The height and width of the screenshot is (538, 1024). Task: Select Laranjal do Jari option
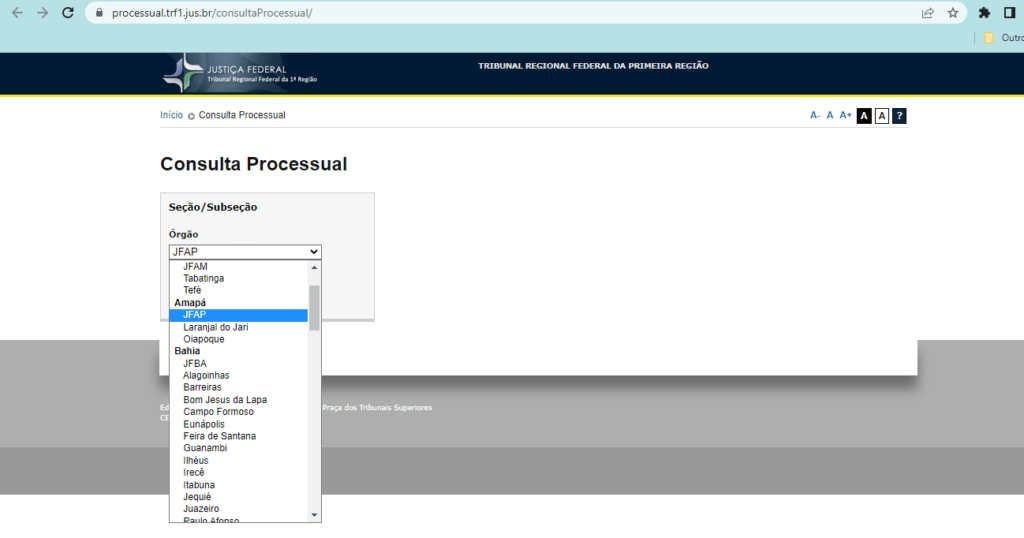pos(216,327)
